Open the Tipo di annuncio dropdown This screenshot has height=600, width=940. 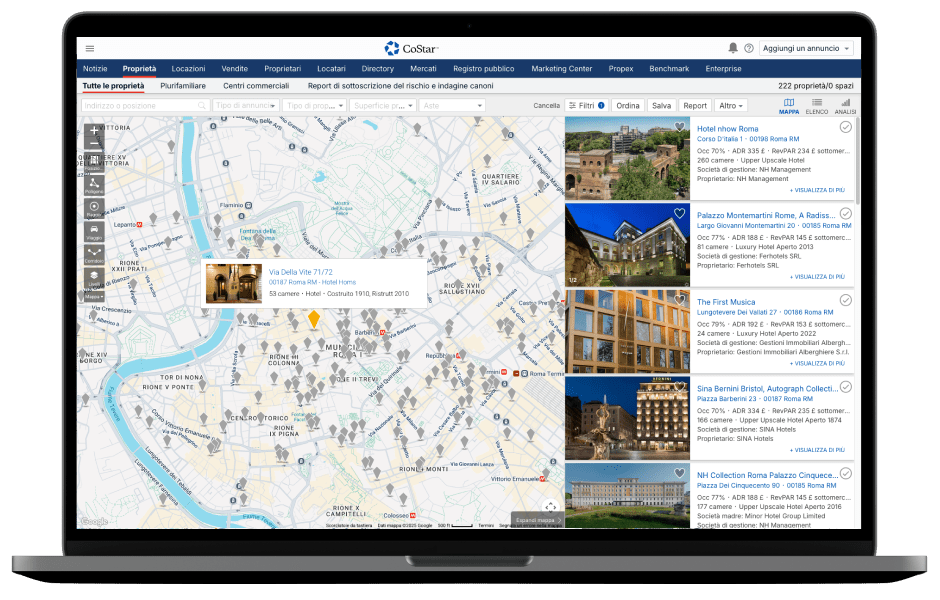click(x=245, y=105)
